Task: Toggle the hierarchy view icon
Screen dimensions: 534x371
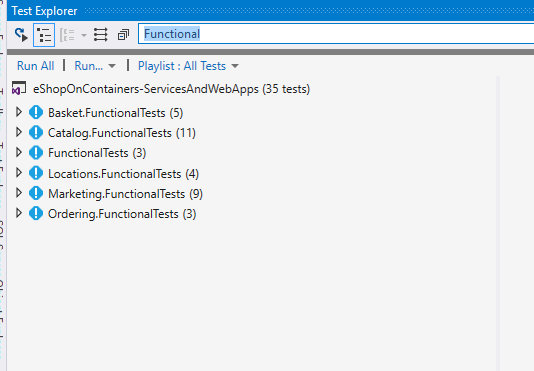Action: tap(44, 35)
